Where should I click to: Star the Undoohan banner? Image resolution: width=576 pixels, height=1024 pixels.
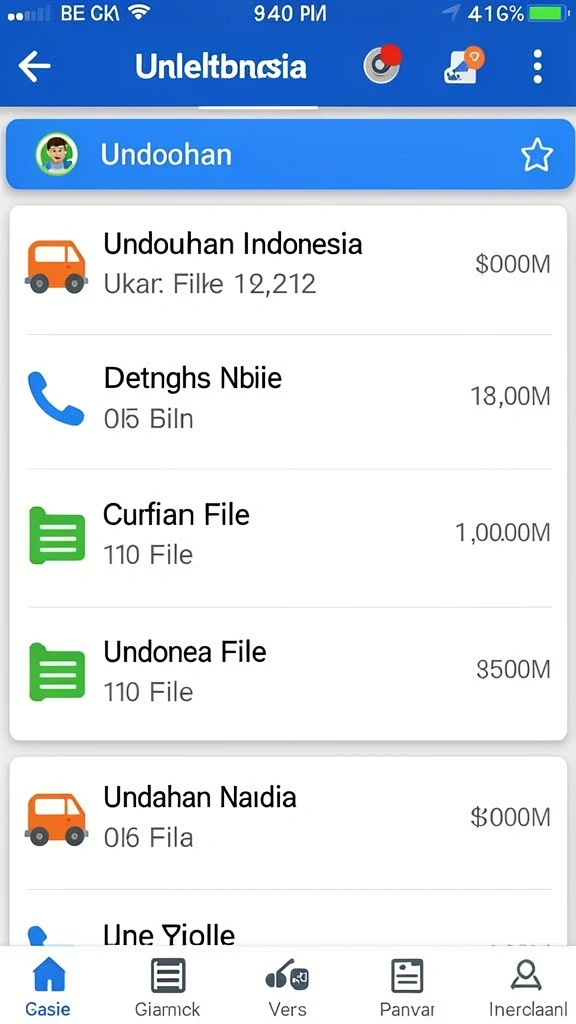tap(537, 155)
